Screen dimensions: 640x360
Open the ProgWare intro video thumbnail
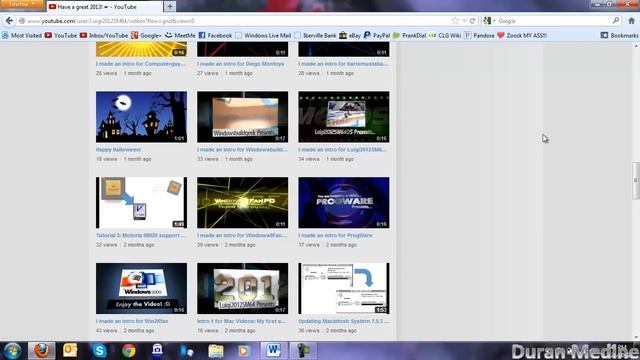click(x=344, y=202)
